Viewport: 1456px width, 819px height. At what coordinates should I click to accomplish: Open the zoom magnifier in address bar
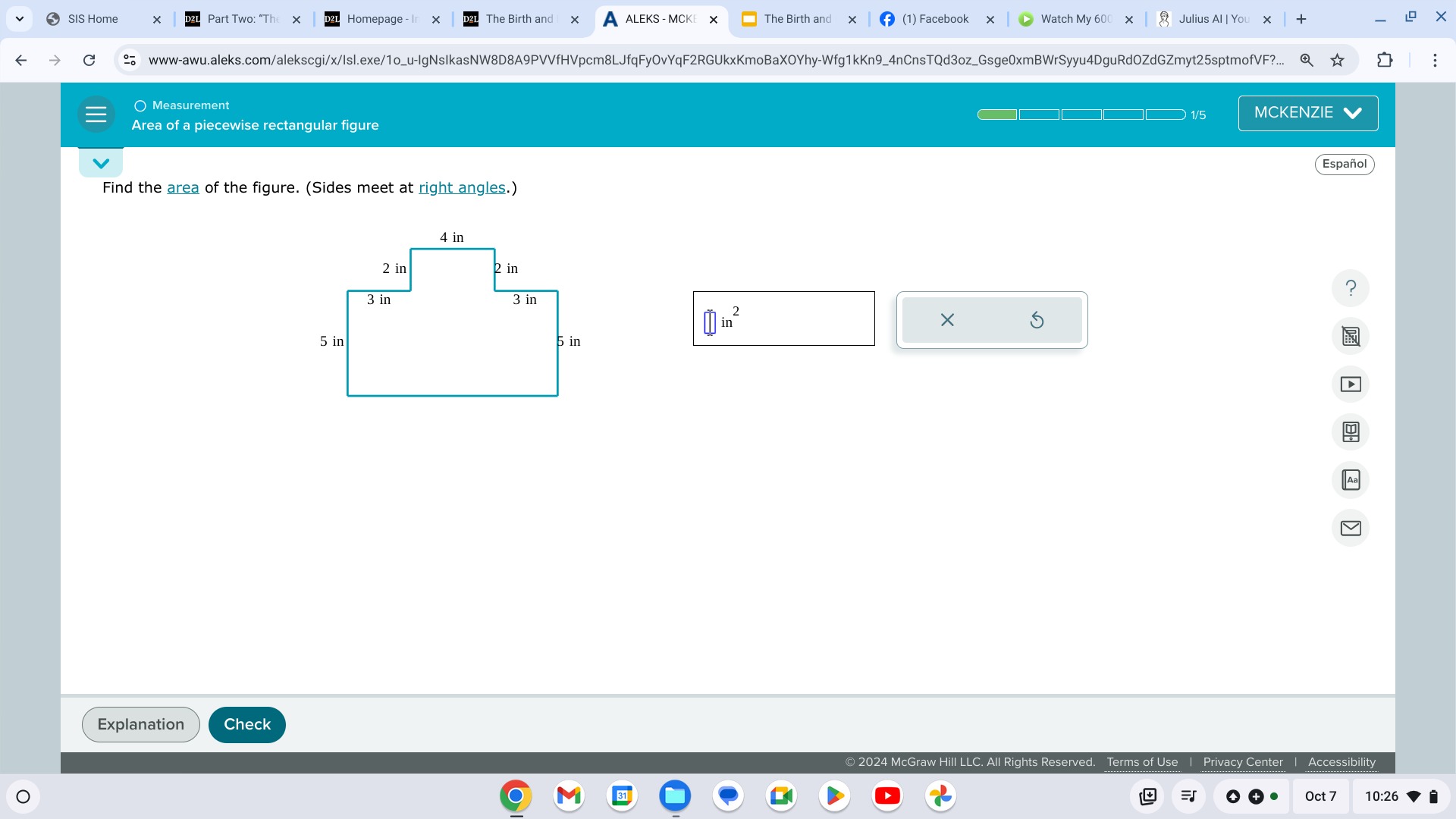1307,60
